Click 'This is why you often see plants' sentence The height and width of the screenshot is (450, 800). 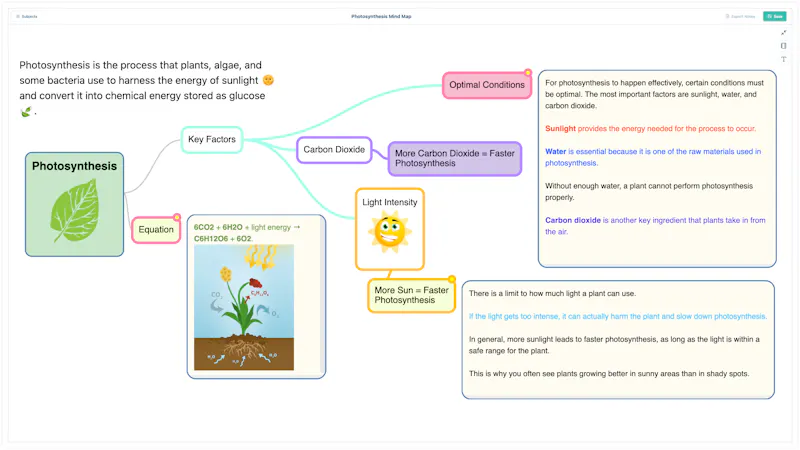tap(609, 373)
